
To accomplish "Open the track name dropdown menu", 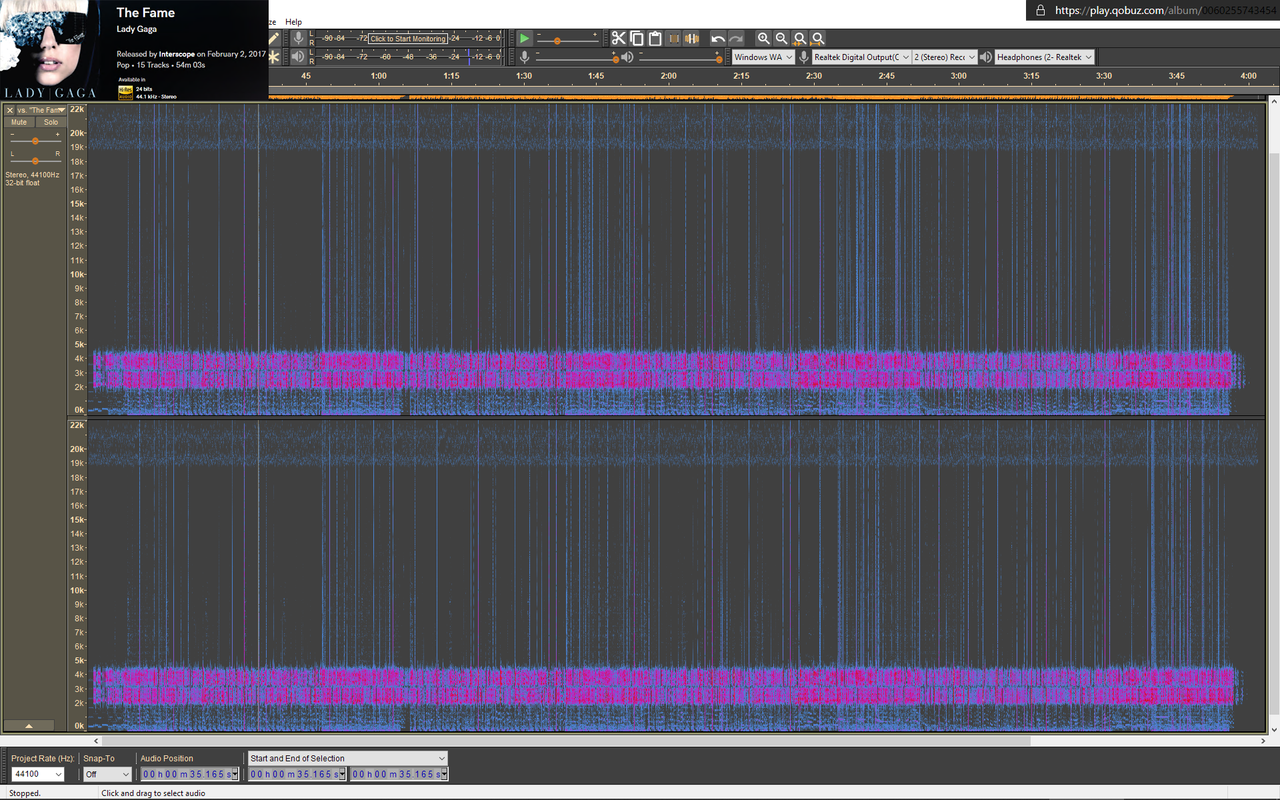I will pos(41,110).
